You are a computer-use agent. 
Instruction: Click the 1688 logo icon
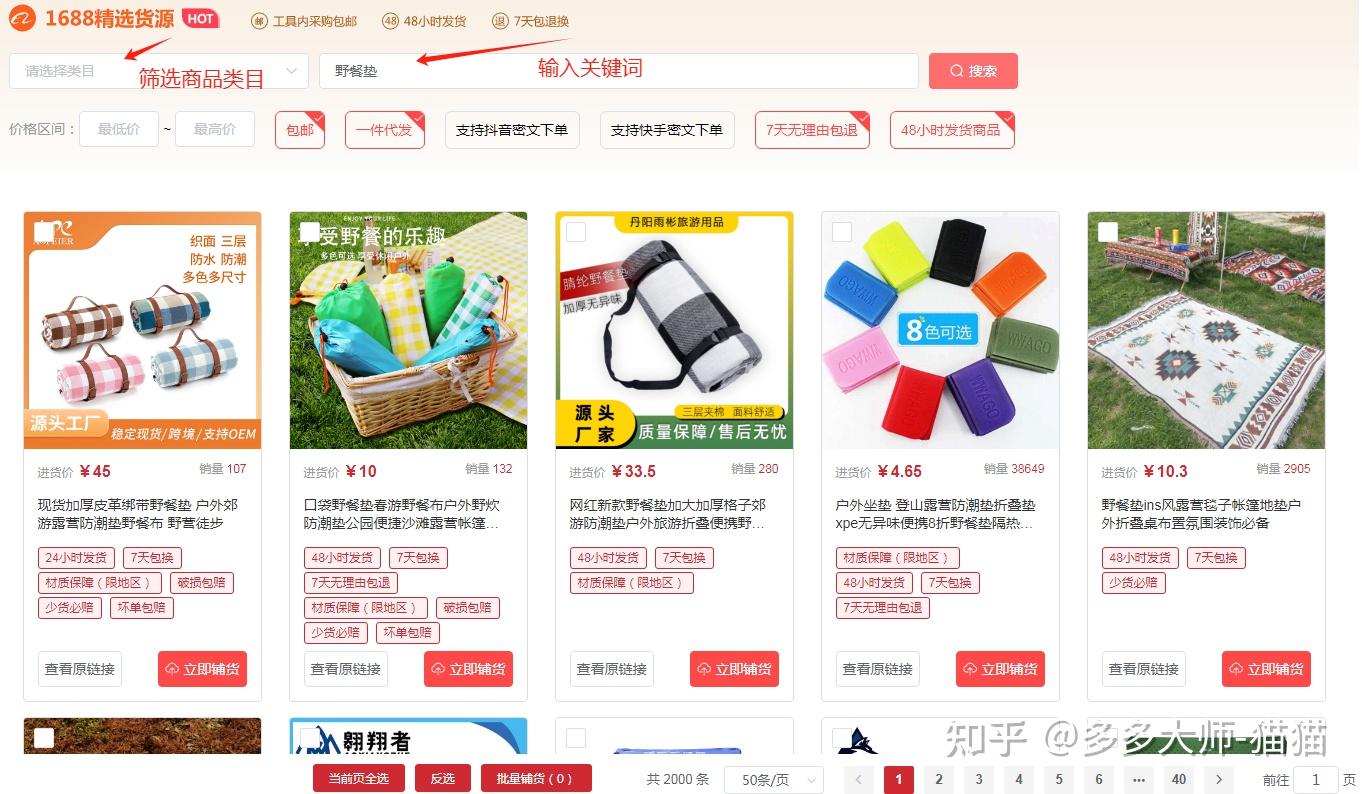tap(22, 19)
